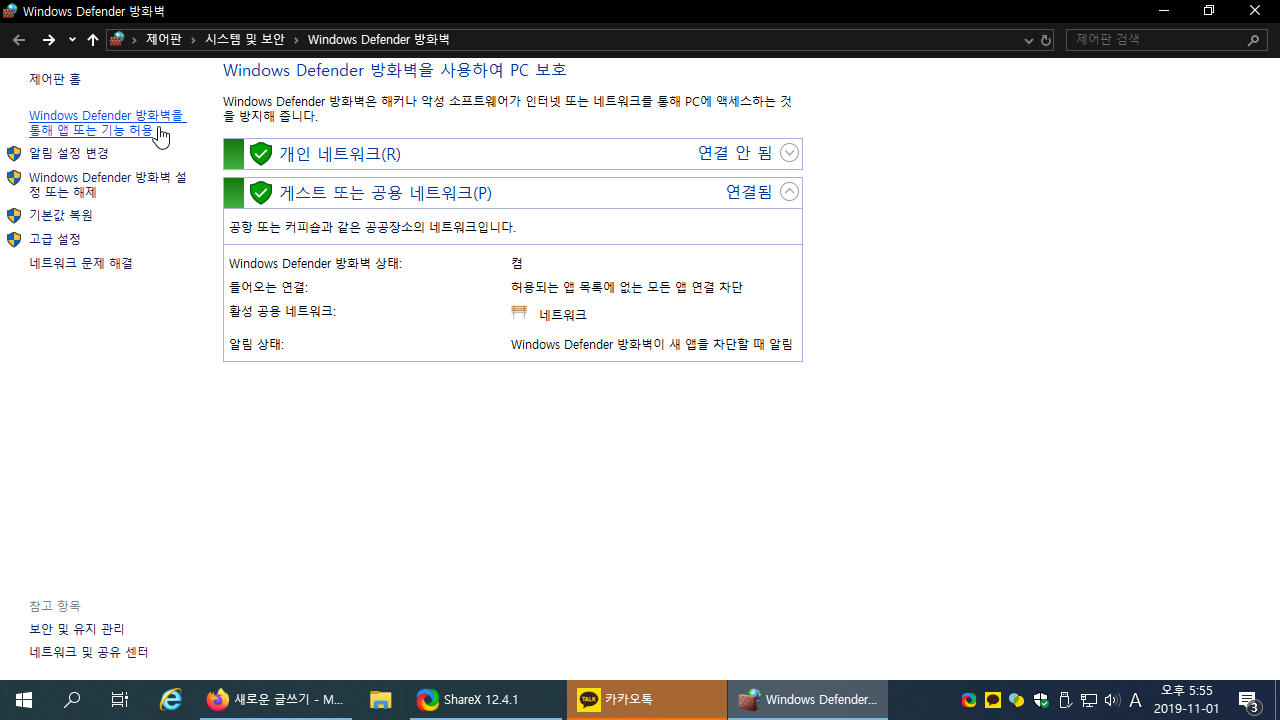This screenshot has width=1280, height=720.
Task: Click the Windows Defender 방화벽 상태 label
Action: pyautogui.click(x=315, y=264)
